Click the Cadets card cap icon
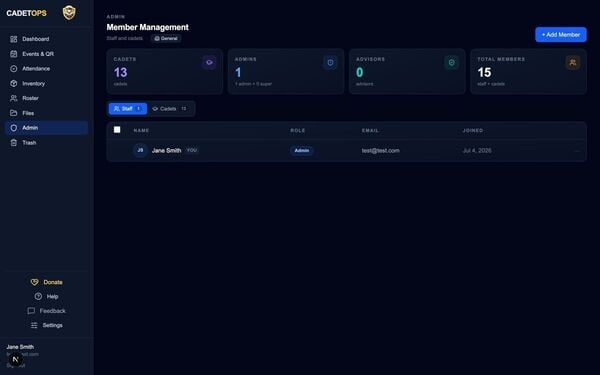Viewport: 600px width, 375px height. click(x=209, y=62)
